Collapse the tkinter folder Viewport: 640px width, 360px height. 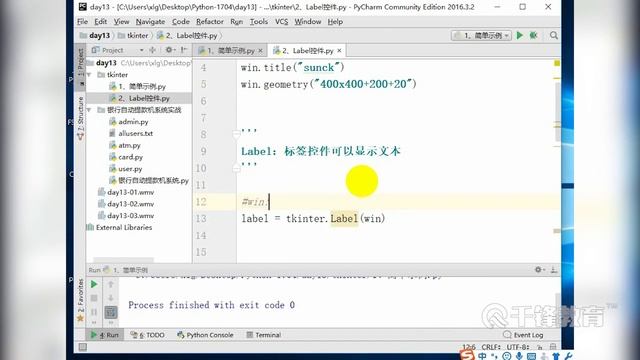(x=89, y=75)
